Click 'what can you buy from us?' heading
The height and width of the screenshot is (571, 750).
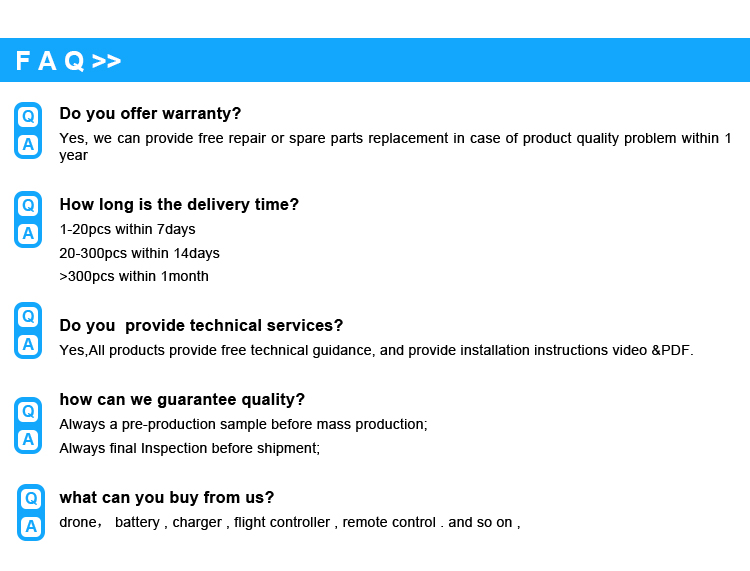[166, 498]
